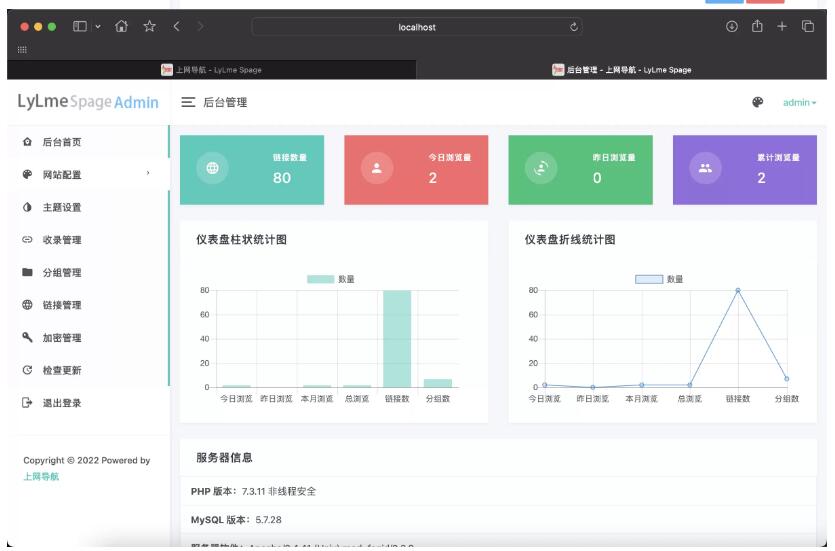Image resolution: width=835 pixels, height=551 pixels.
Task: Click the person icon on 今日浏览量 card
Action: tap(376, 168)
